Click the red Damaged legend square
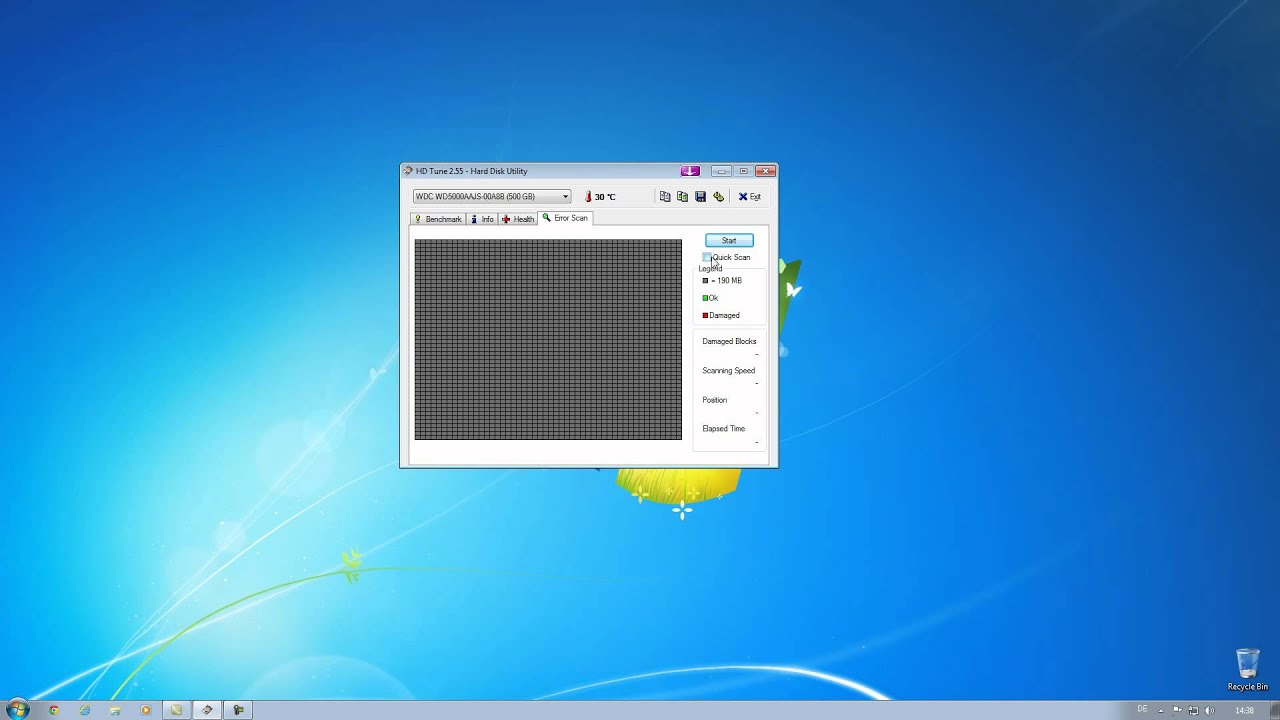Screen dimensions: 1280x720 pyautogui.click(x=705, y=315)
